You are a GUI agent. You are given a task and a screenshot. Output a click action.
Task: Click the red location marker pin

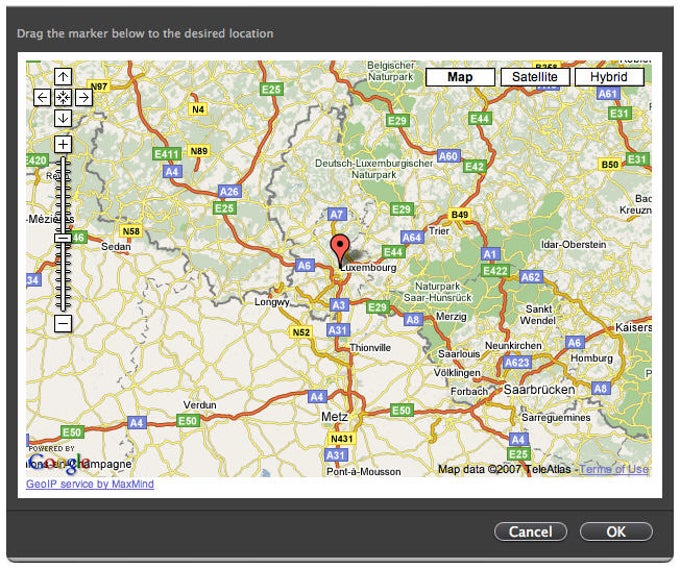tap(340, 250)
